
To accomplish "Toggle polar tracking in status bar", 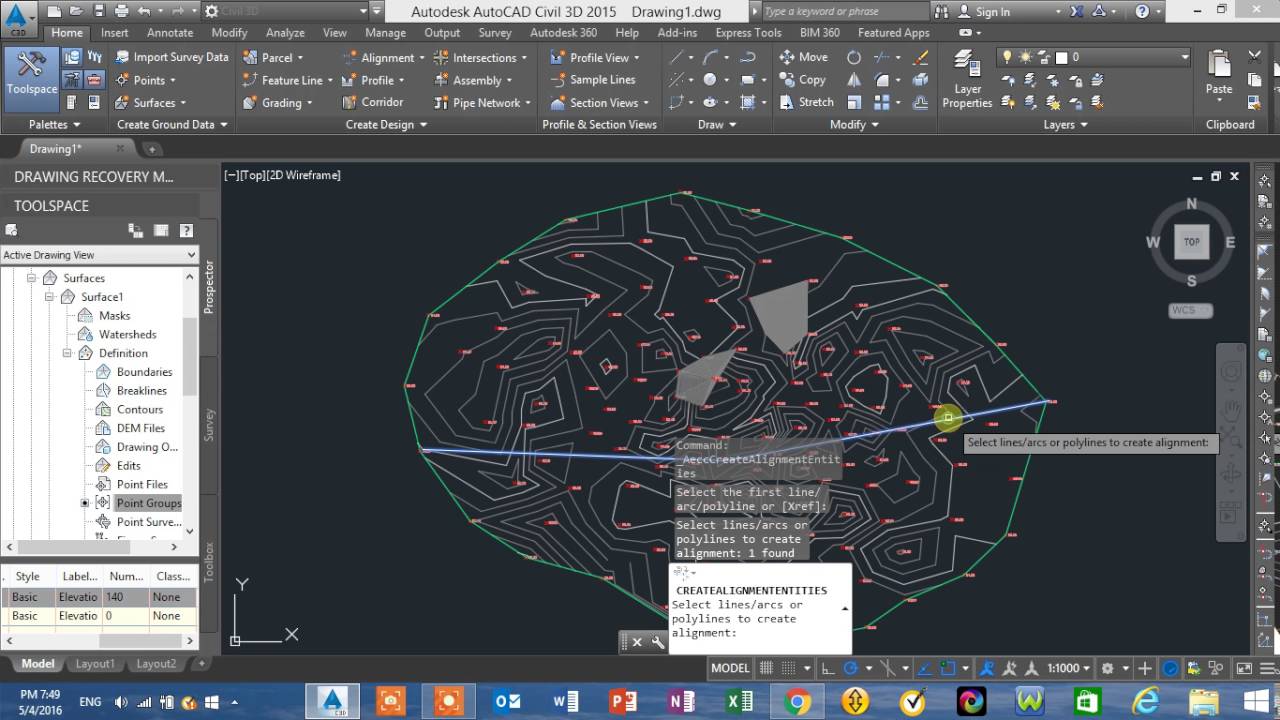I will click(851, 668).
